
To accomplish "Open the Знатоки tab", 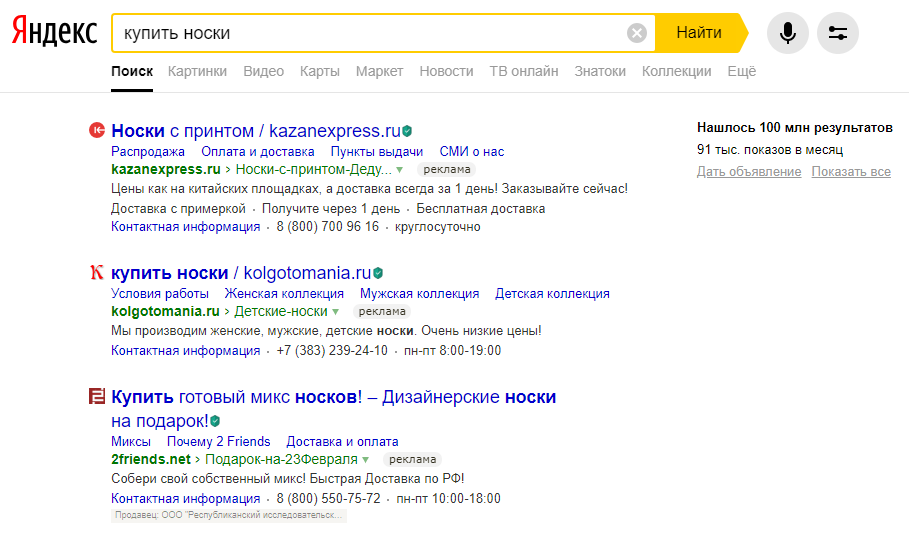I will (x=600, y=71).
